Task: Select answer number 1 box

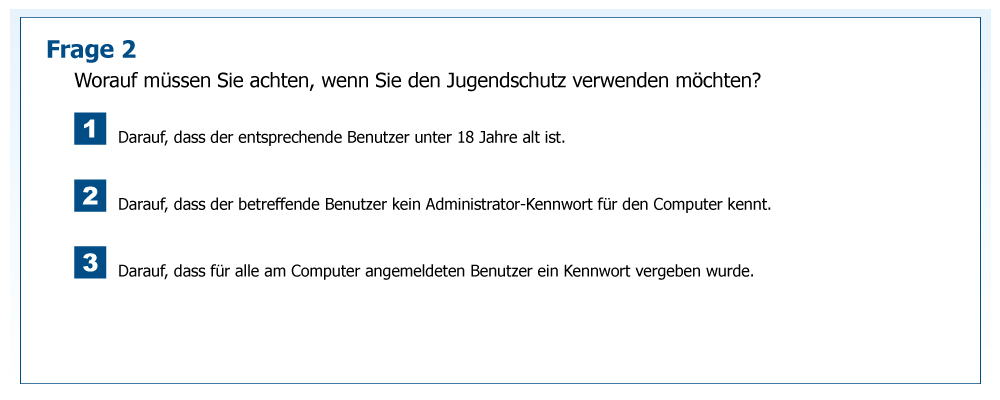Action: click(90, 129)
